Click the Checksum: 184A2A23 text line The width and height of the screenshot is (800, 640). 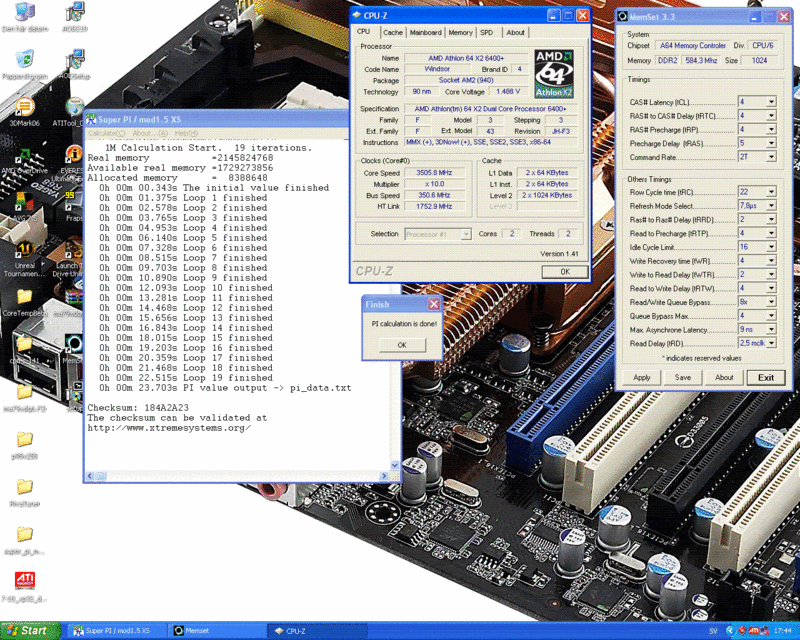pyautogui.click(x=138, y=408)
